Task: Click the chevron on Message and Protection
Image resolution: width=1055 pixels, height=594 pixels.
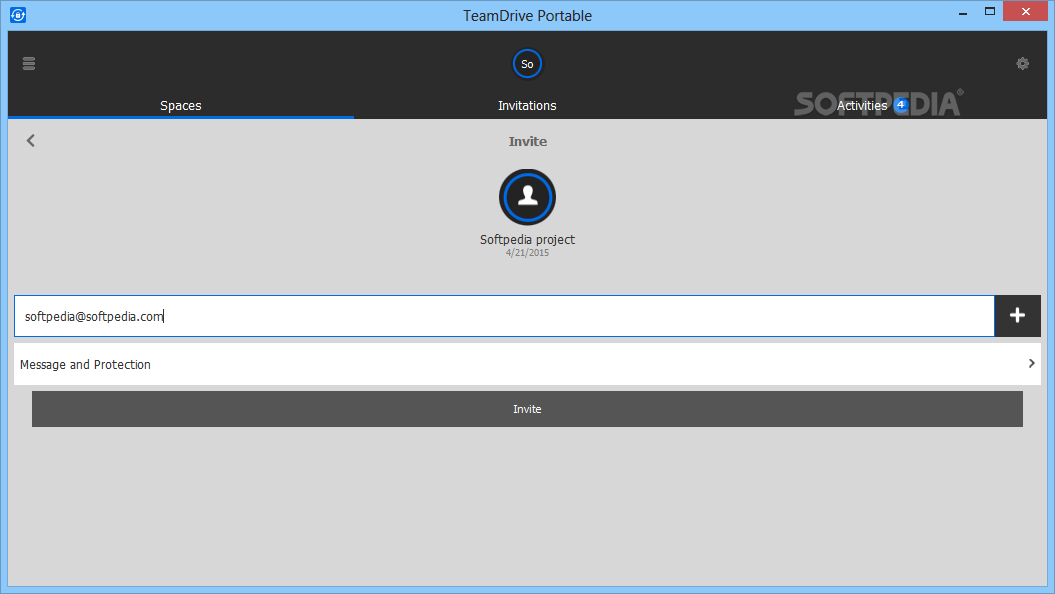Action: click(1031, 363)
